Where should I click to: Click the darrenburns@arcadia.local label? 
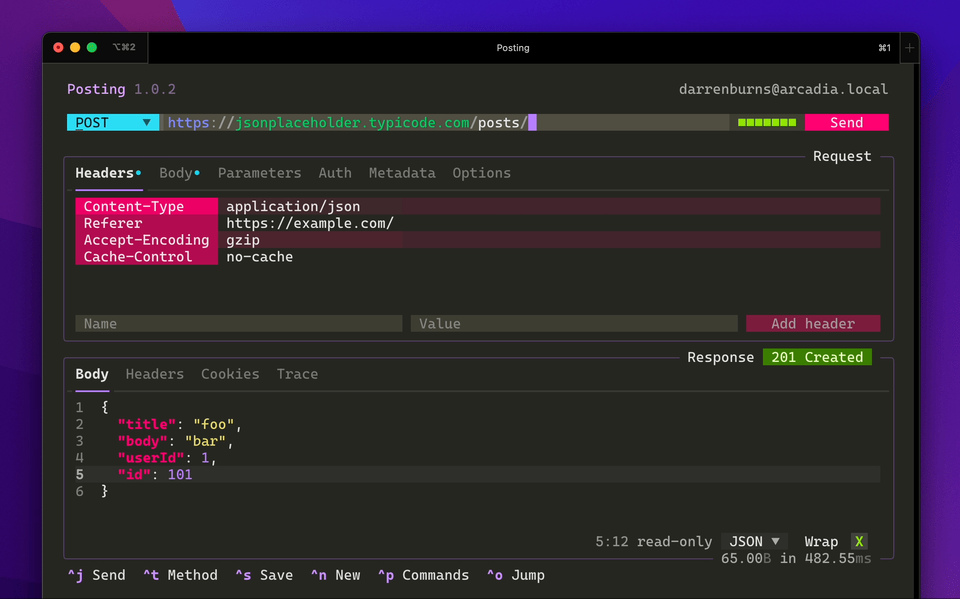pos(784,89)
